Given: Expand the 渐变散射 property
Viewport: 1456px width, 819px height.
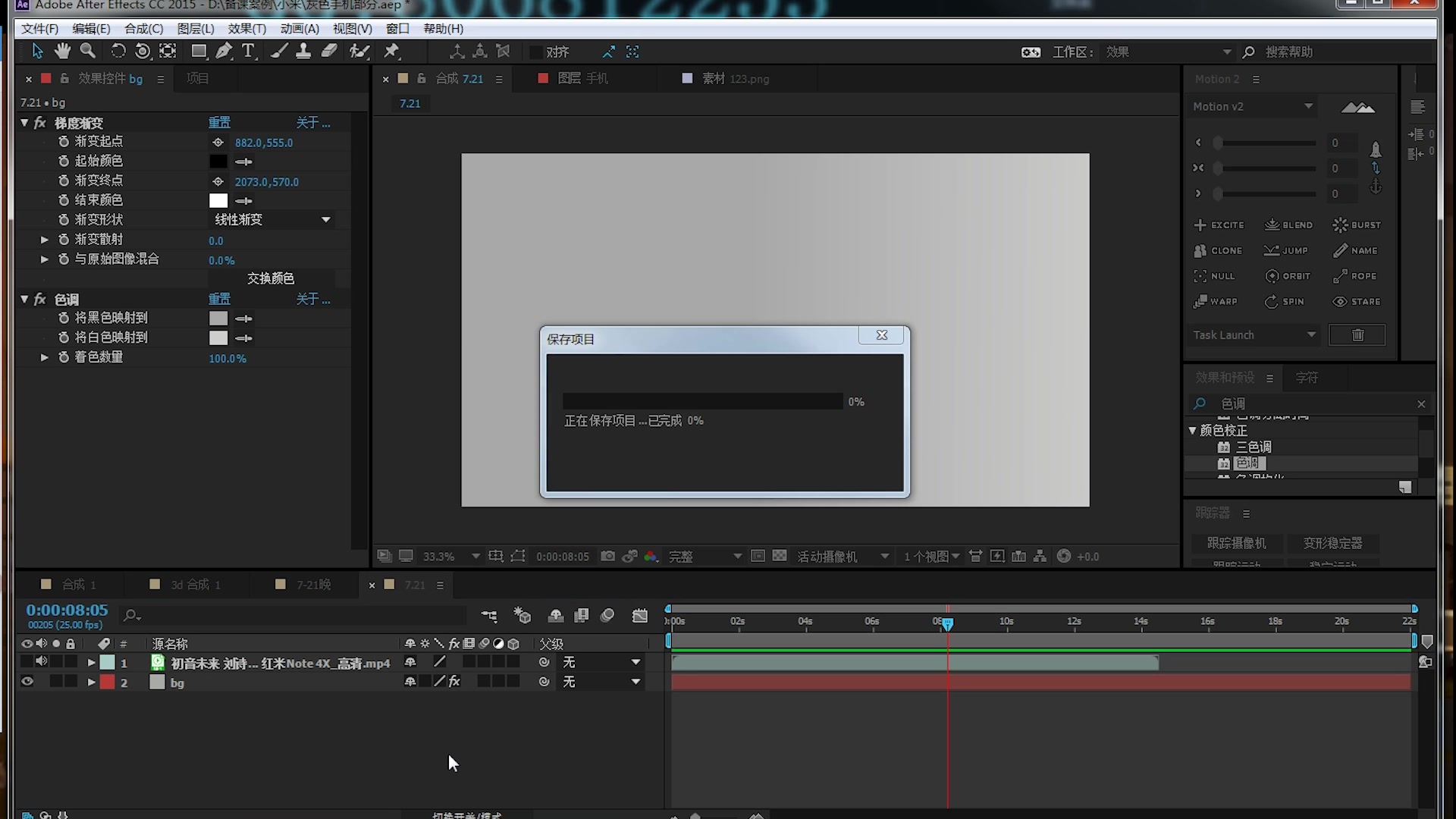Looking at the screenshot, I should (45, 240).
